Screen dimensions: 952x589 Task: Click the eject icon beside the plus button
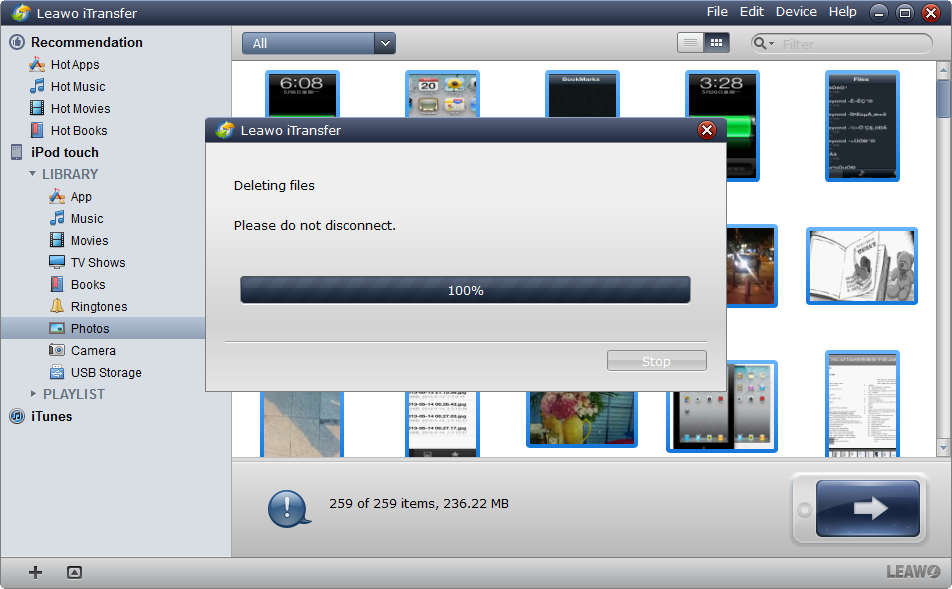74,572
